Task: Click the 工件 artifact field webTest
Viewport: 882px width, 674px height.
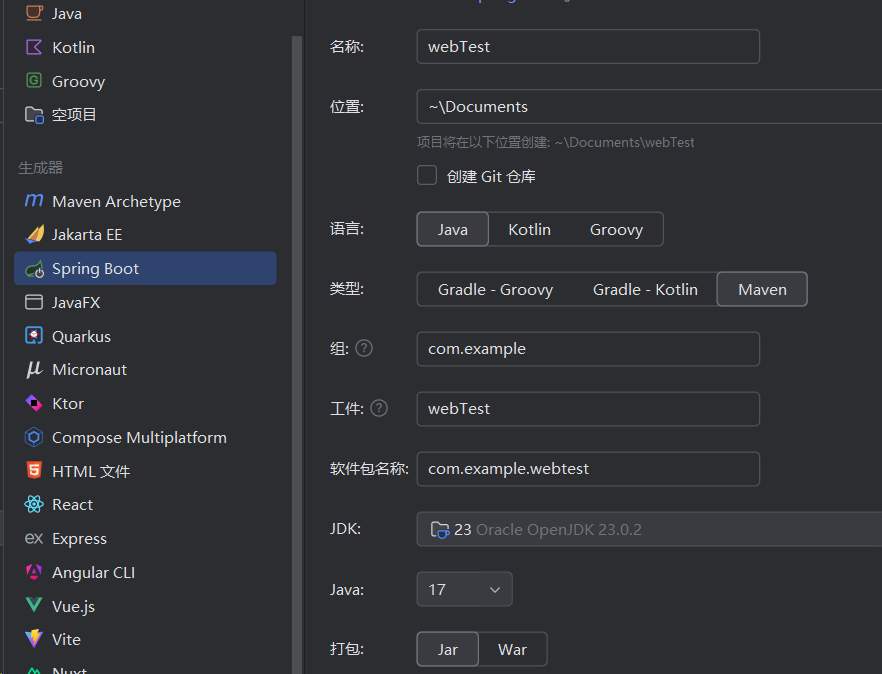Action: pyautogui.click(x=588, y=408)
